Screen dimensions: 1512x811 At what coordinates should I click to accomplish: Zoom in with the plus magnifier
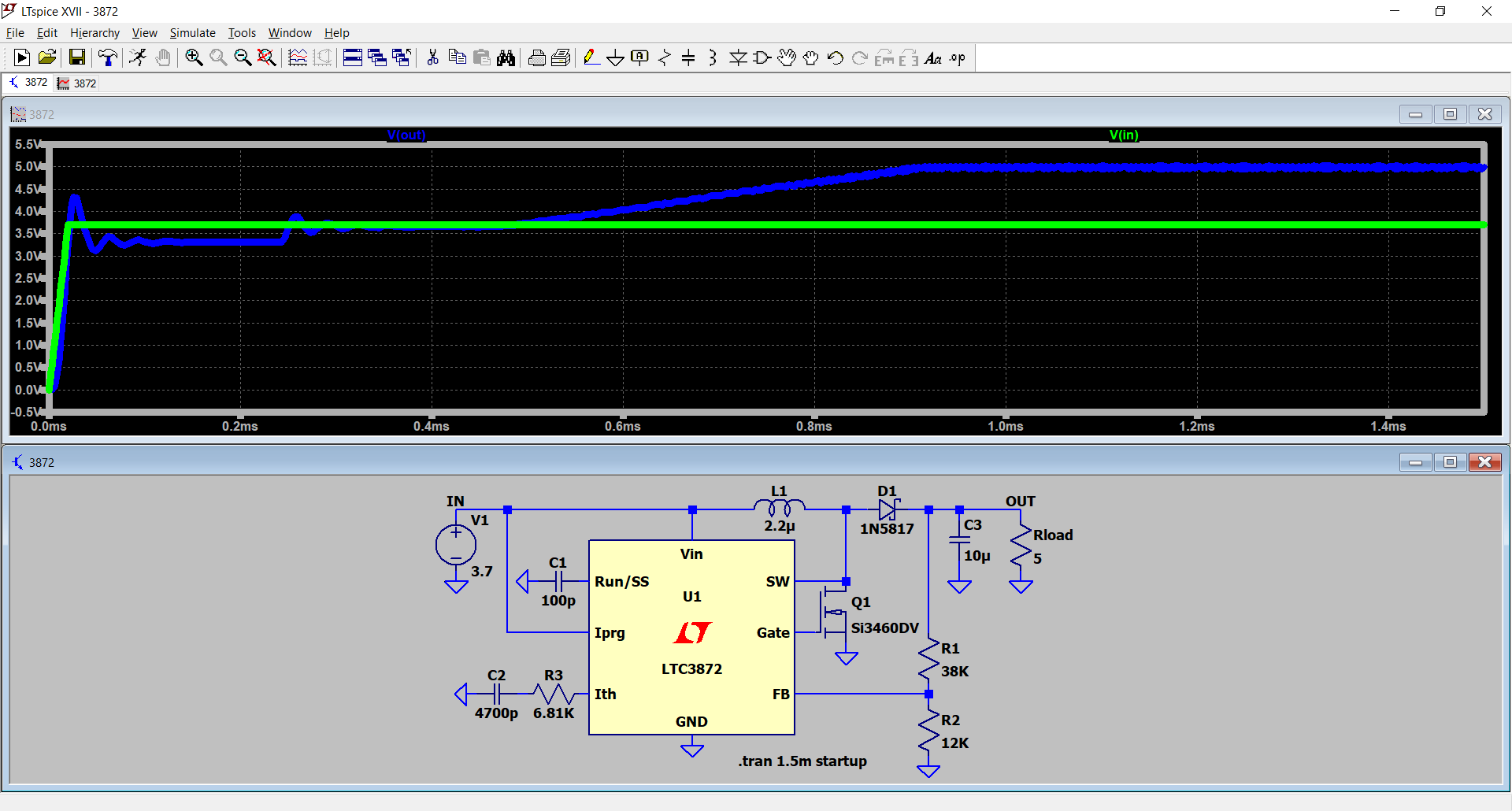click(194, 57)
